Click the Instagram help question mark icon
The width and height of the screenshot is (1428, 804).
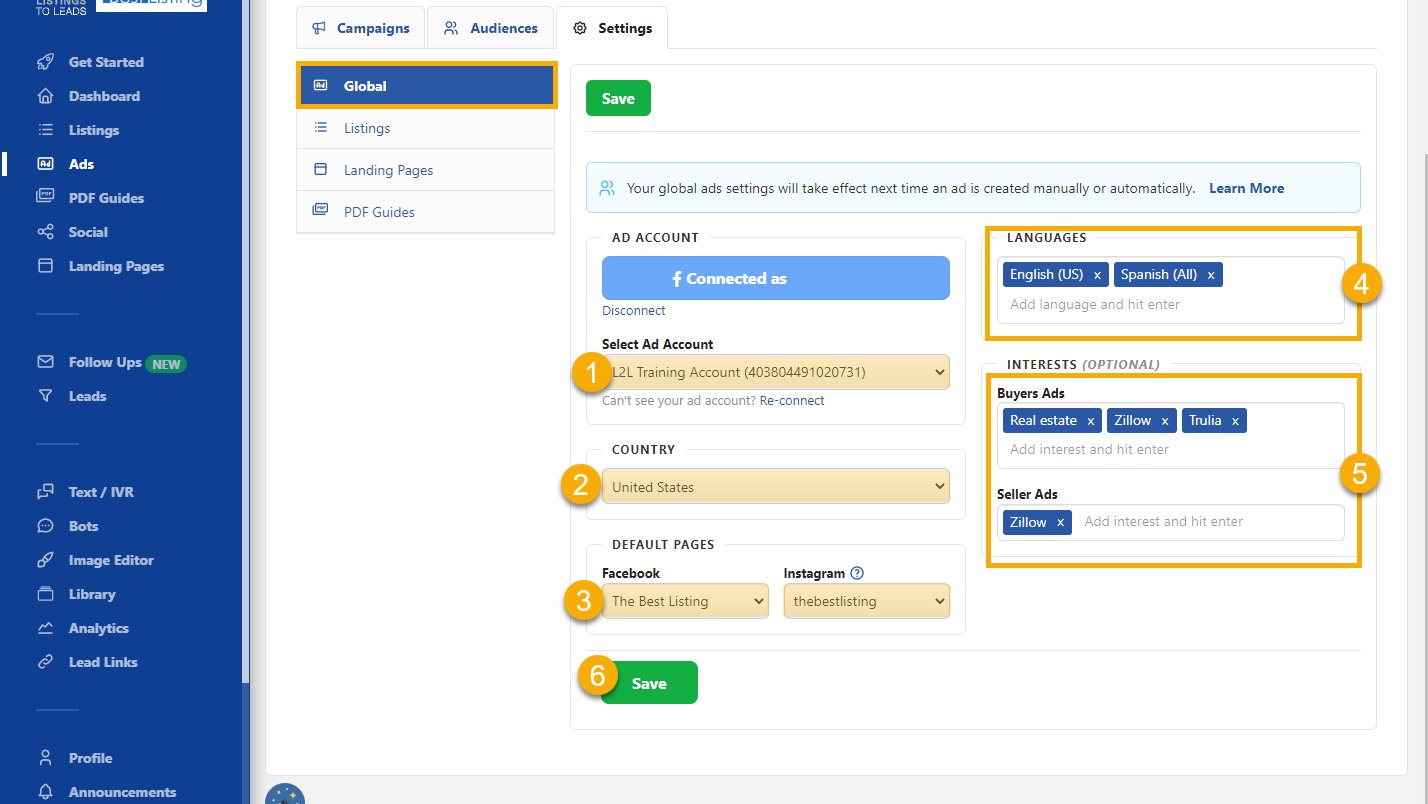pos(856,574)
